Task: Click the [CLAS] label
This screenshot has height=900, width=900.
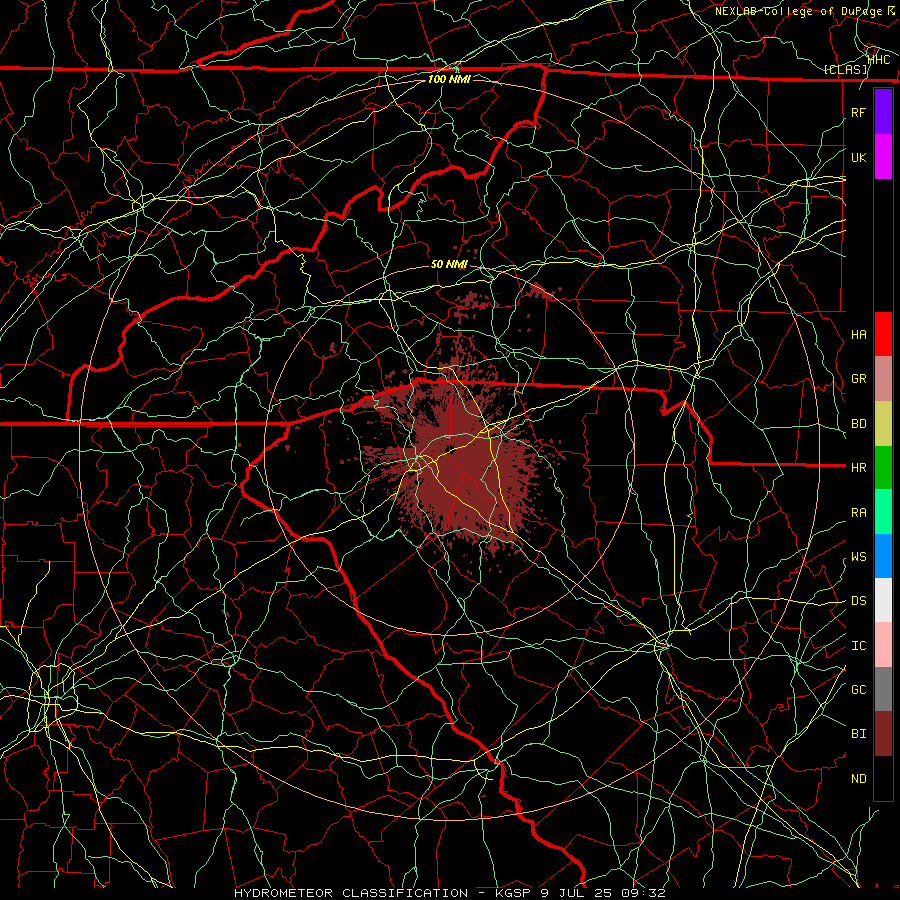Action: (x=846, y=69)
